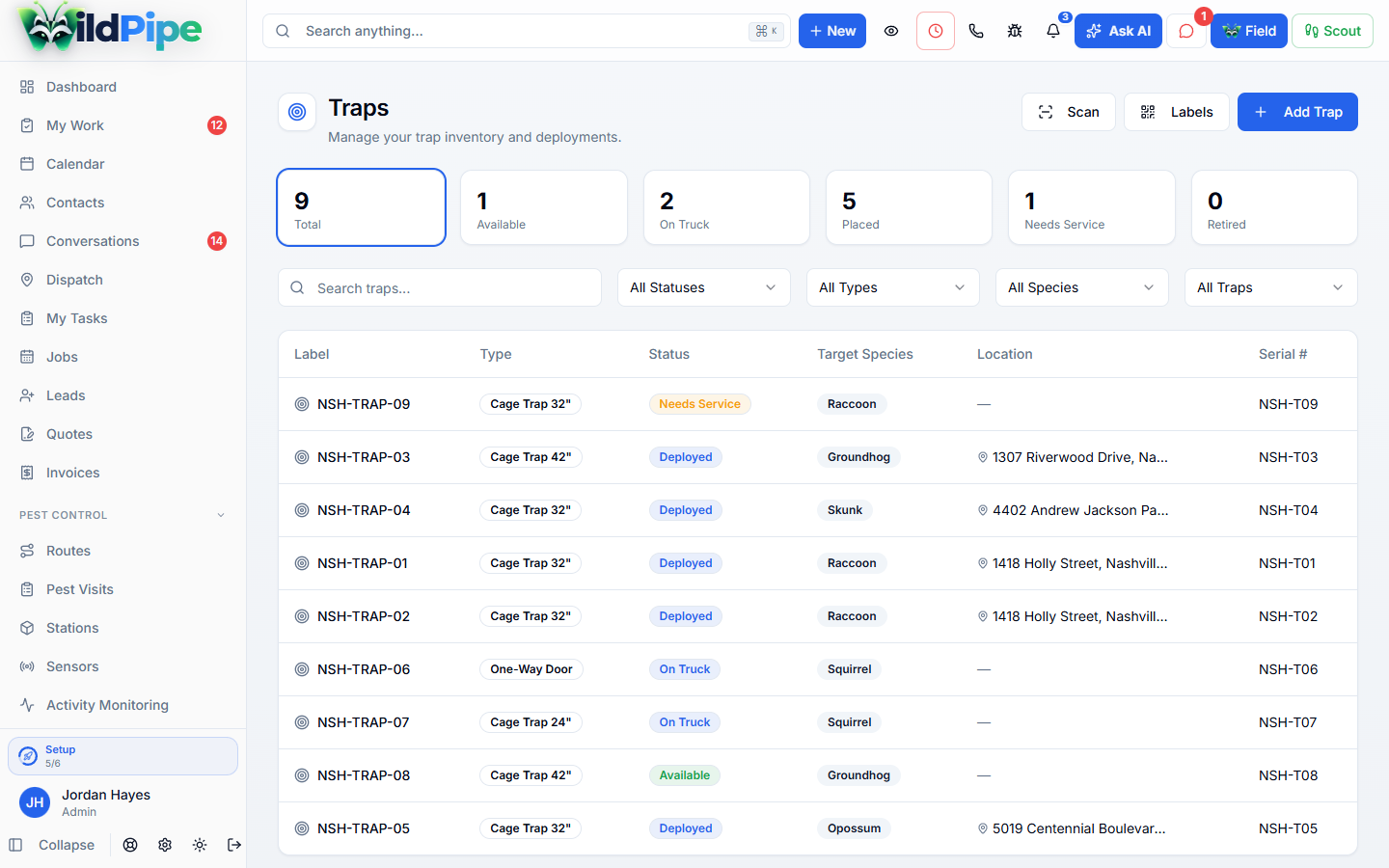Select the Placed stat card
This screenshot has width=1389, height=868.
[910, 207]
